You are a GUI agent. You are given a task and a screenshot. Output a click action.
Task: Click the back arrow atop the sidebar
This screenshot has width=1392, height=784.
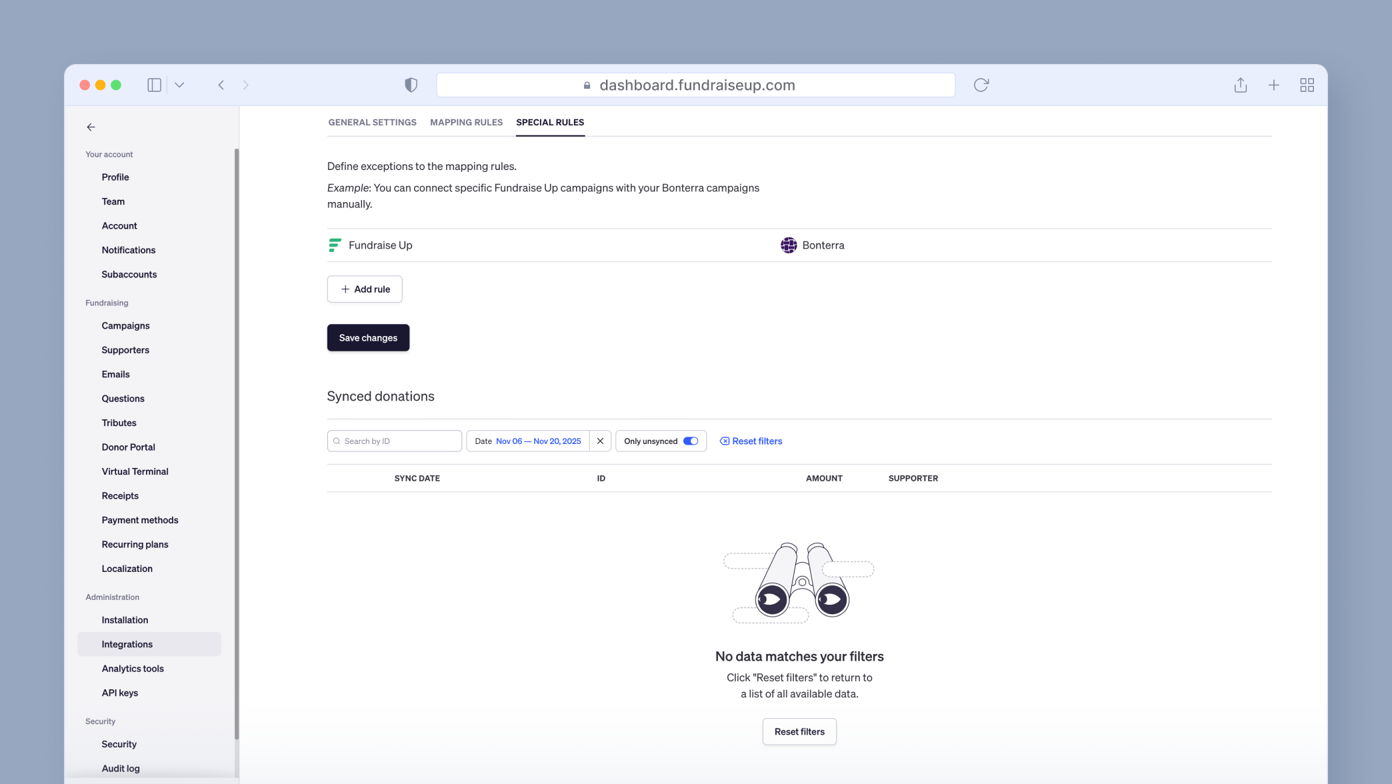tap(90, 127)
